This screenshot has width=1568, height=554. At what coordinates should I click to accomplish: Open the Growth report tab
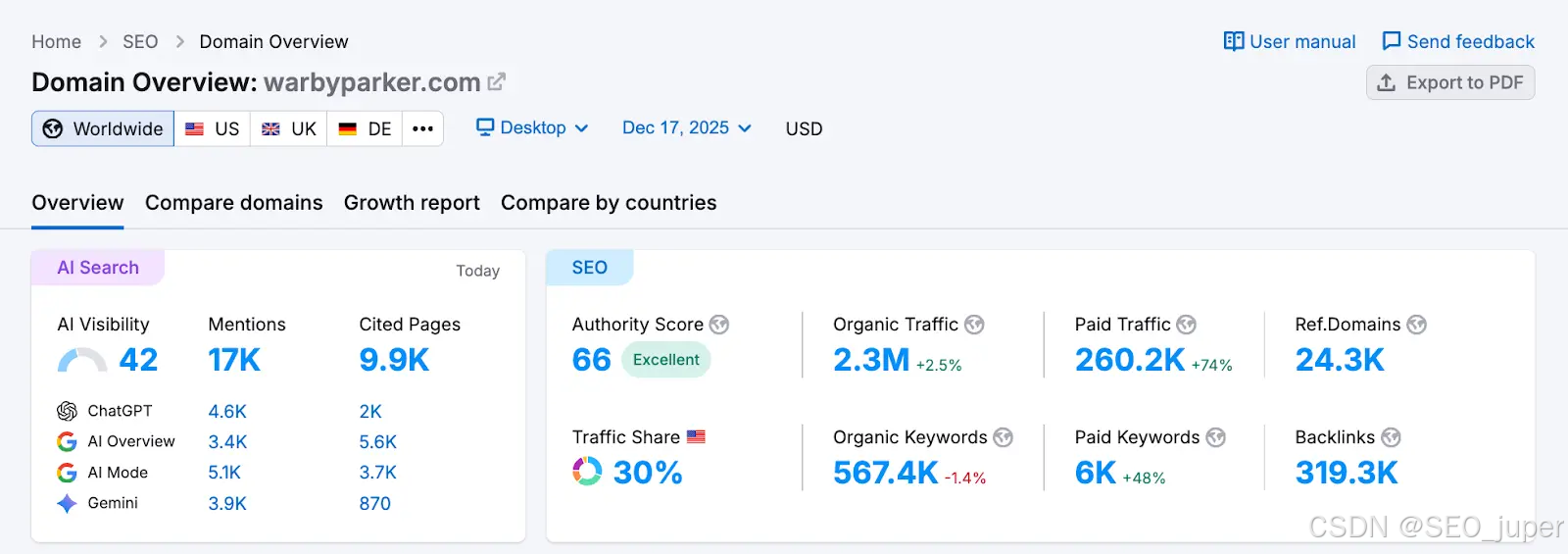click(412, 203)
